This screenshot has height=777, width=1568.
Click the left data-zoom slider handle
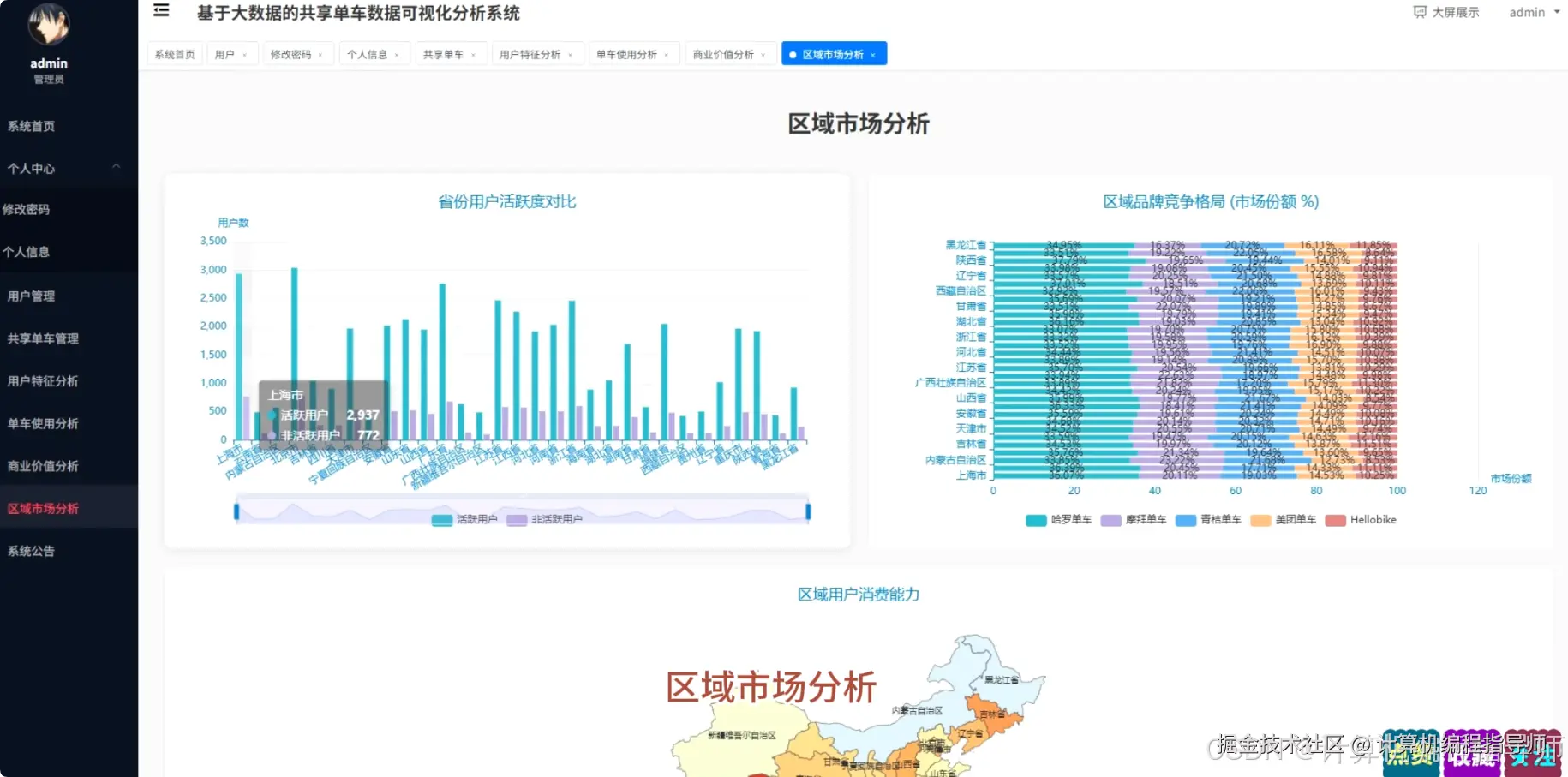pos(236,511)
